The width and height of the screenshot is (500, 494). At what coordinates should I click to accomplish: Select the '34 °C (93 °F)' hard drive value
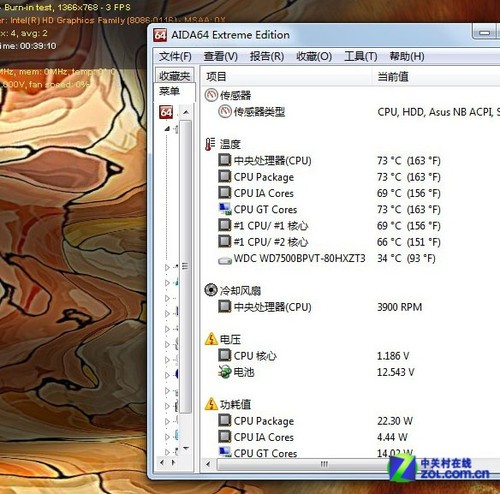point(406,258)
